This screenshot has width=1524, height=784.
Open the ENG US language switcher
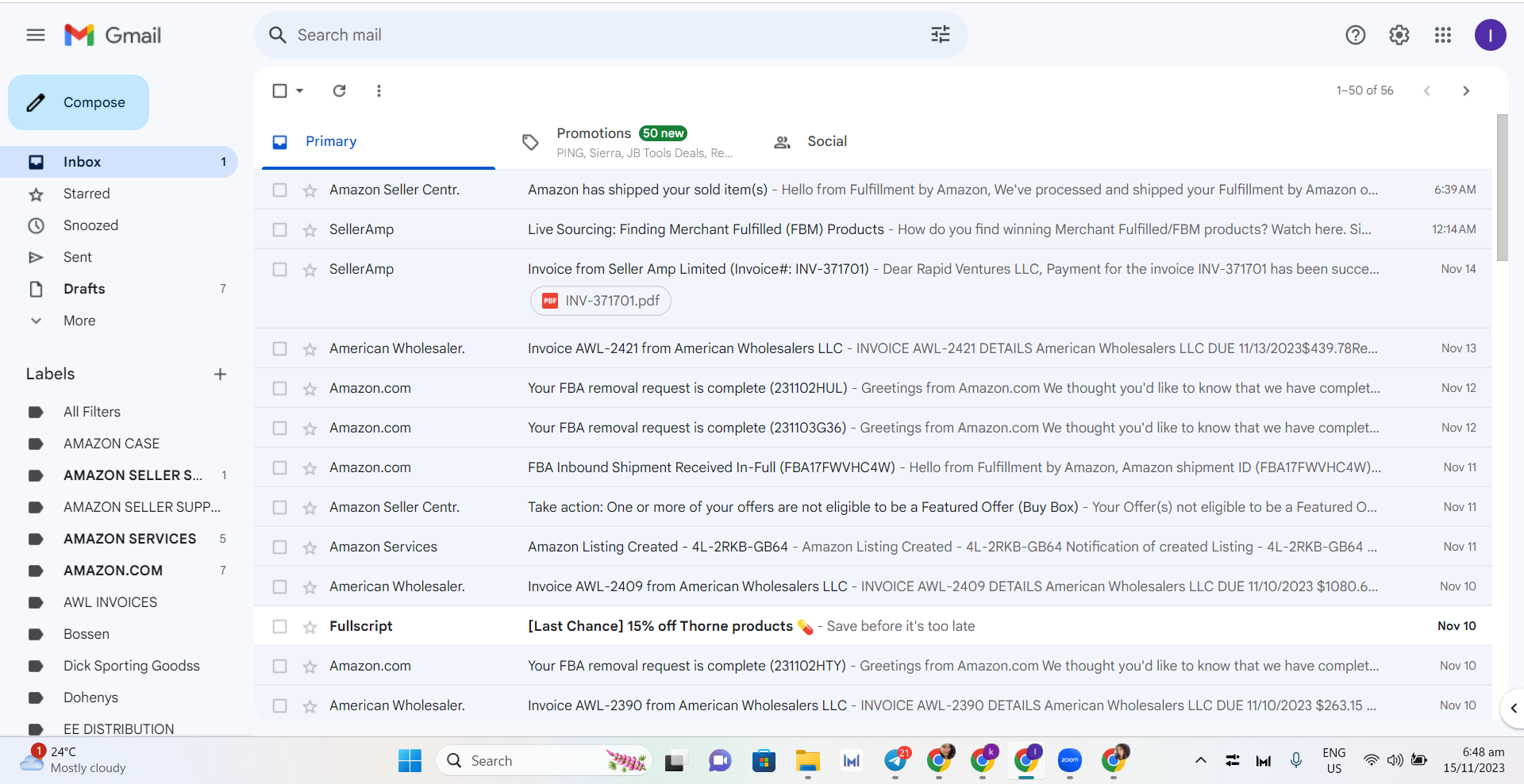point(1334,760)
